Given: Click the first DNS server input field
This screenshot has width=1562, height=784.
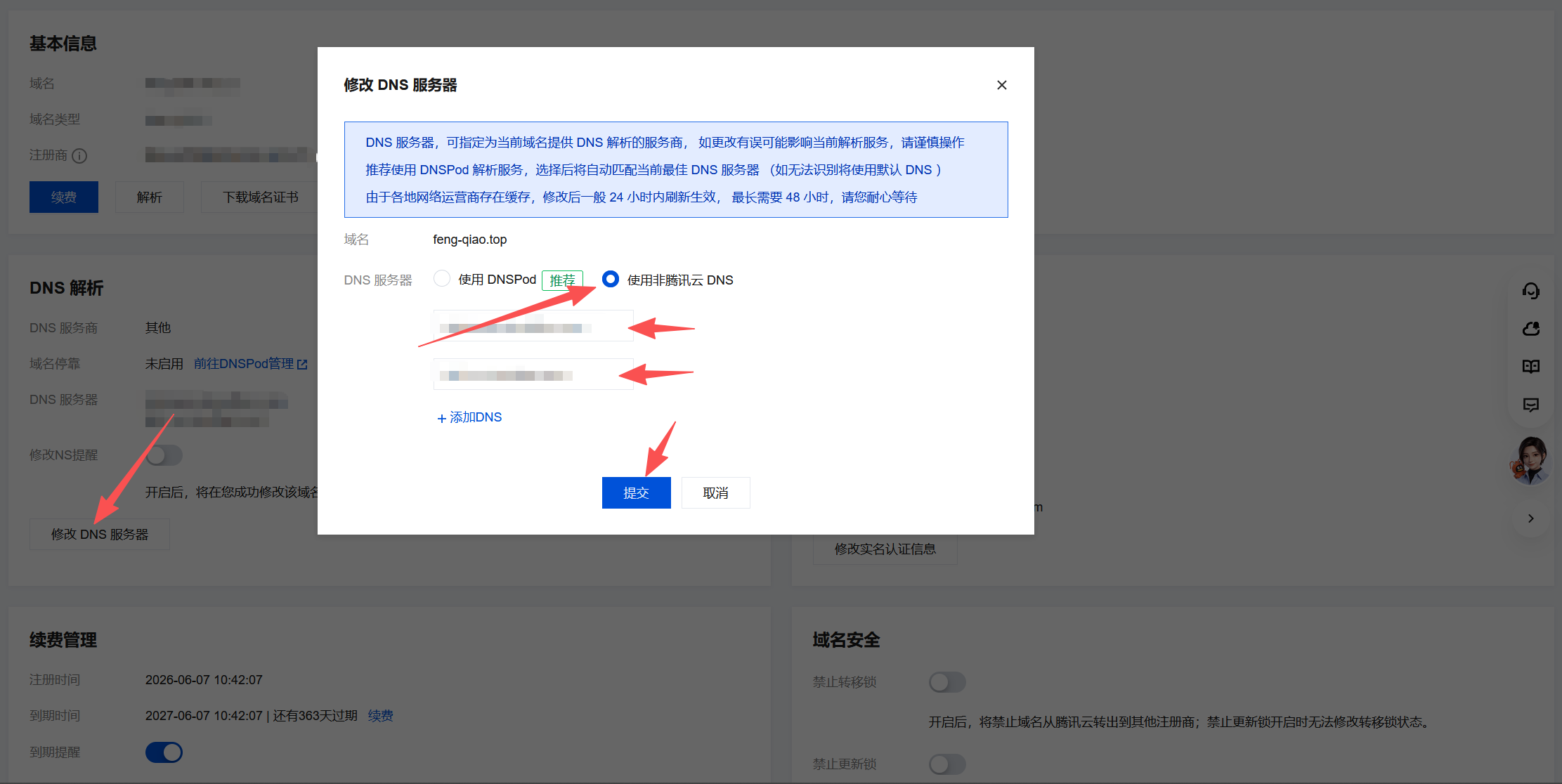Looking at the screenshot, I should click(x=533, y=326).
